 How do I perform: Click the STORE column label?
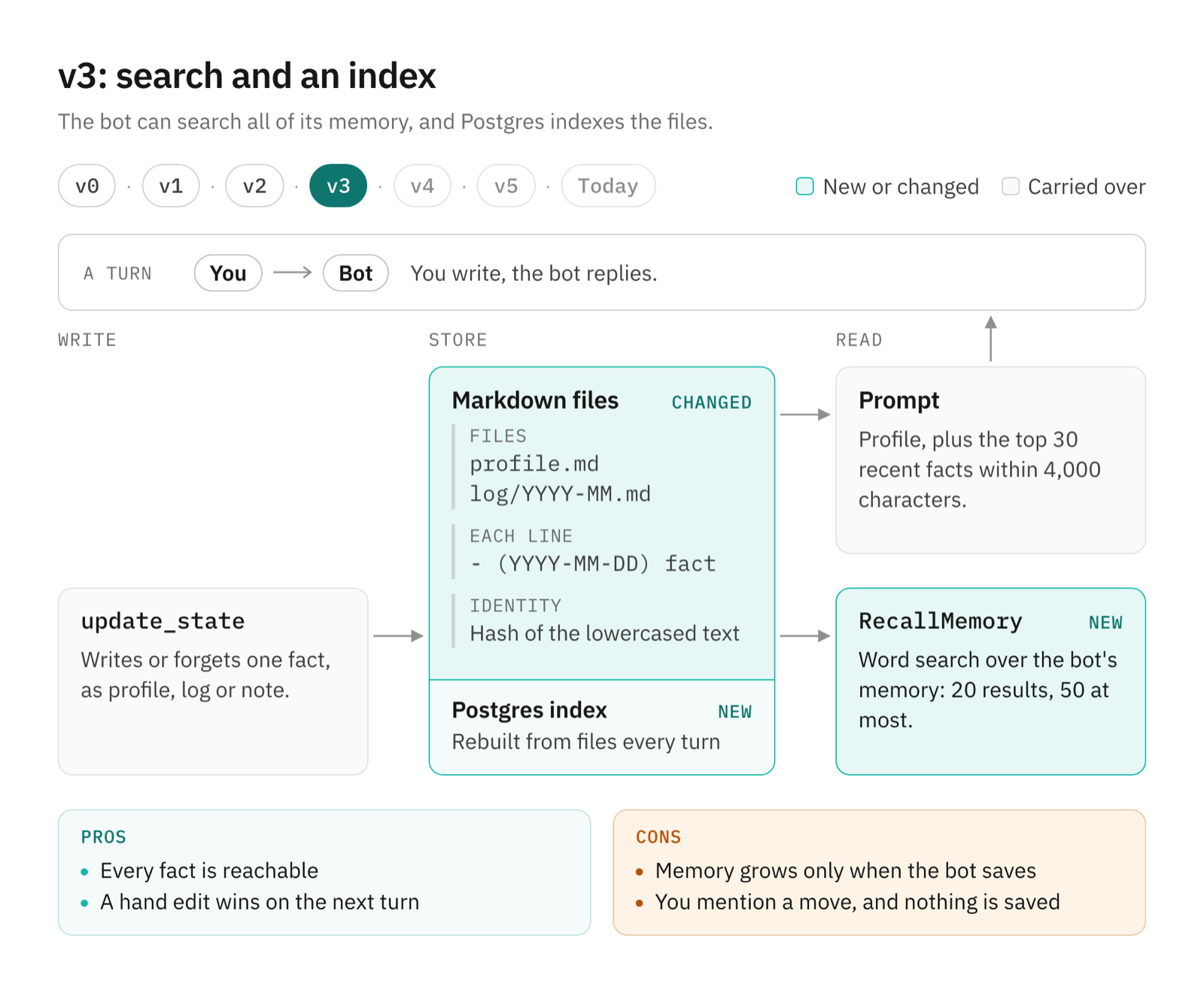click(458, 340)
